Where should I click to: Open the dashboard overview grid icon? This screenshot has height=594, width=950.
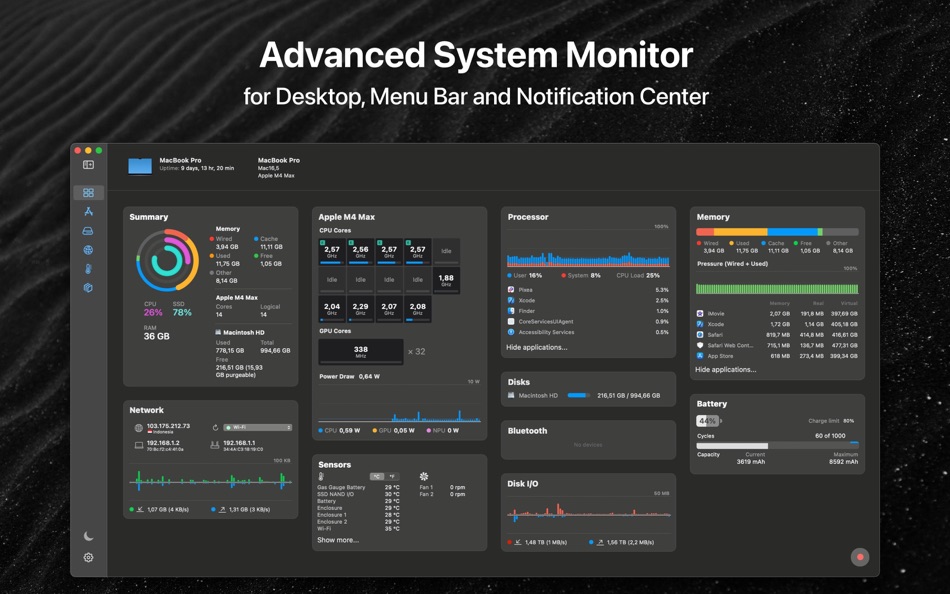(88, 192)
